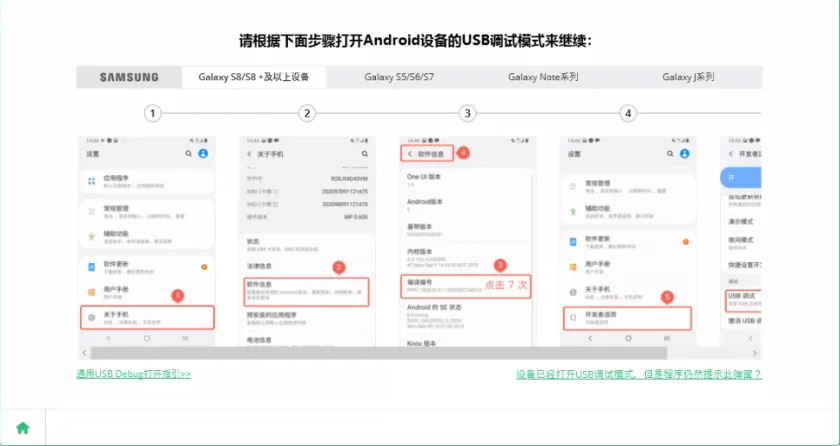
Task: Open the general USB Debug guide link
Action: point(133,374)
